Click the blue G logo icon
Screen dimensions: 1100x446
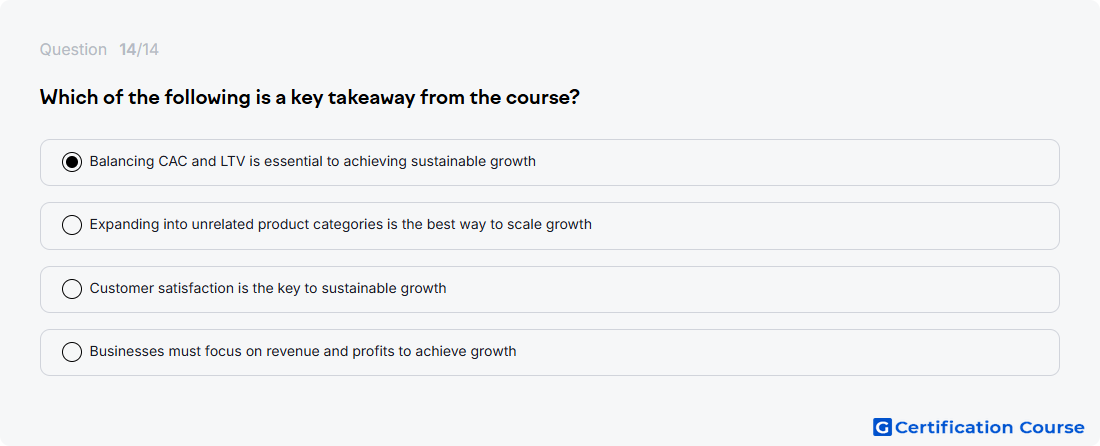click(882, 427)
